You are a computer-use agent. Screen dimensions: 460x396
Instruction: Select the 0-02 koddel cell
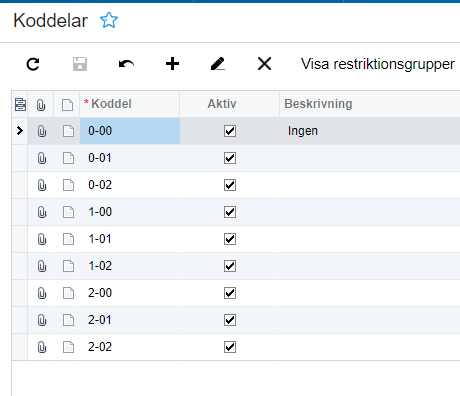(x=130, y=185)
